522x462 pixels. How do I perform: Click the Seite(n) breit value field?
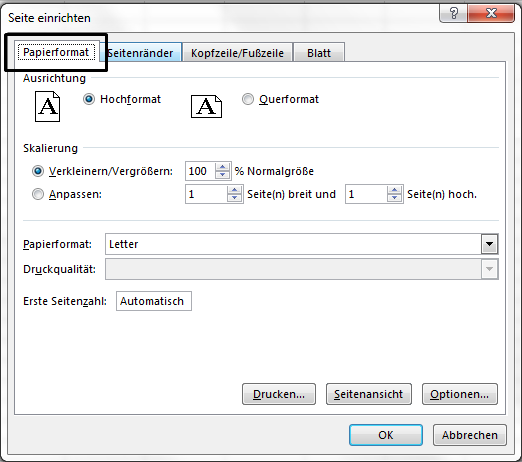[206, 194]
